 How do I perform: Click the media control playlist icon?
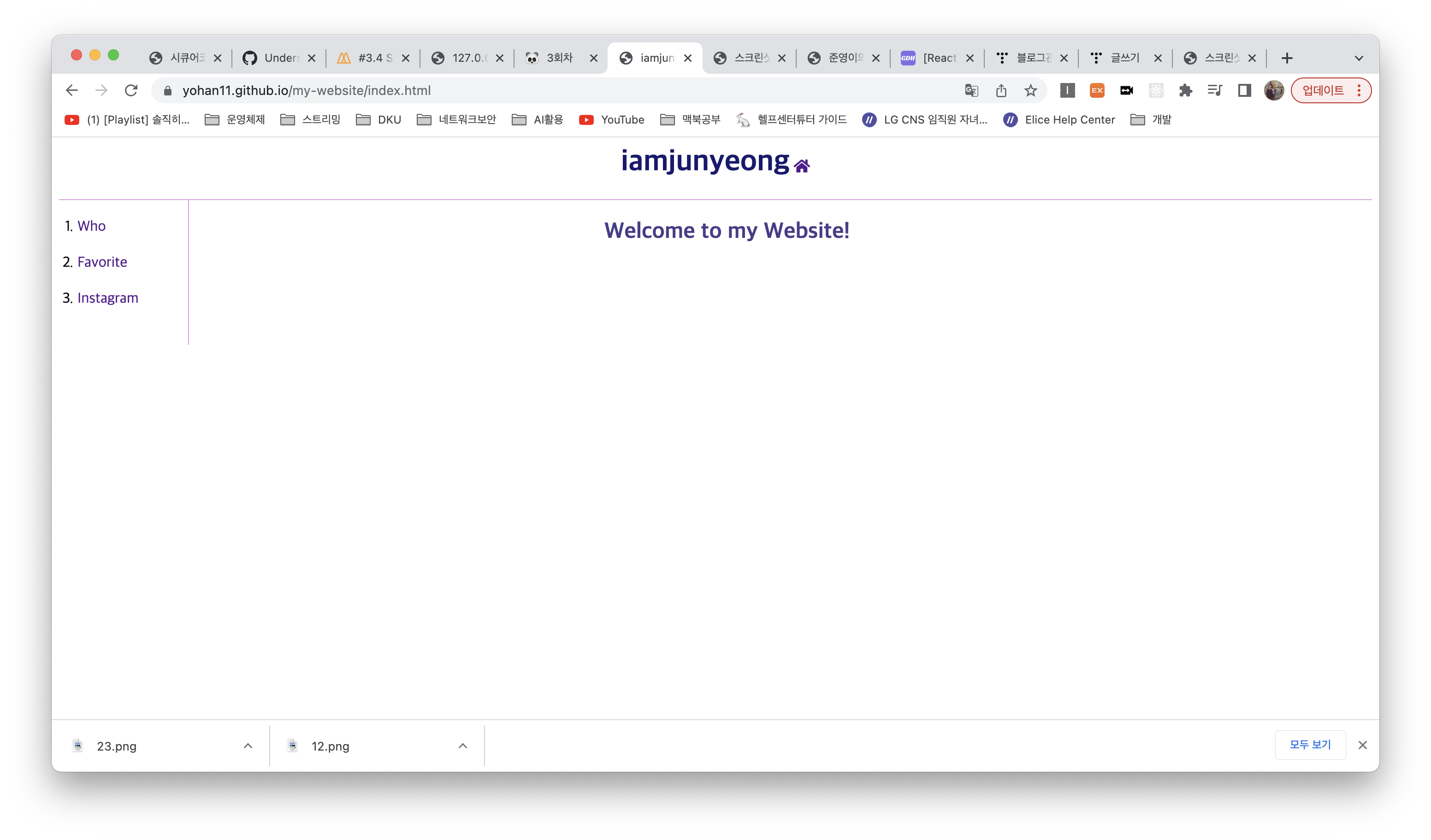pos(1215,90)
